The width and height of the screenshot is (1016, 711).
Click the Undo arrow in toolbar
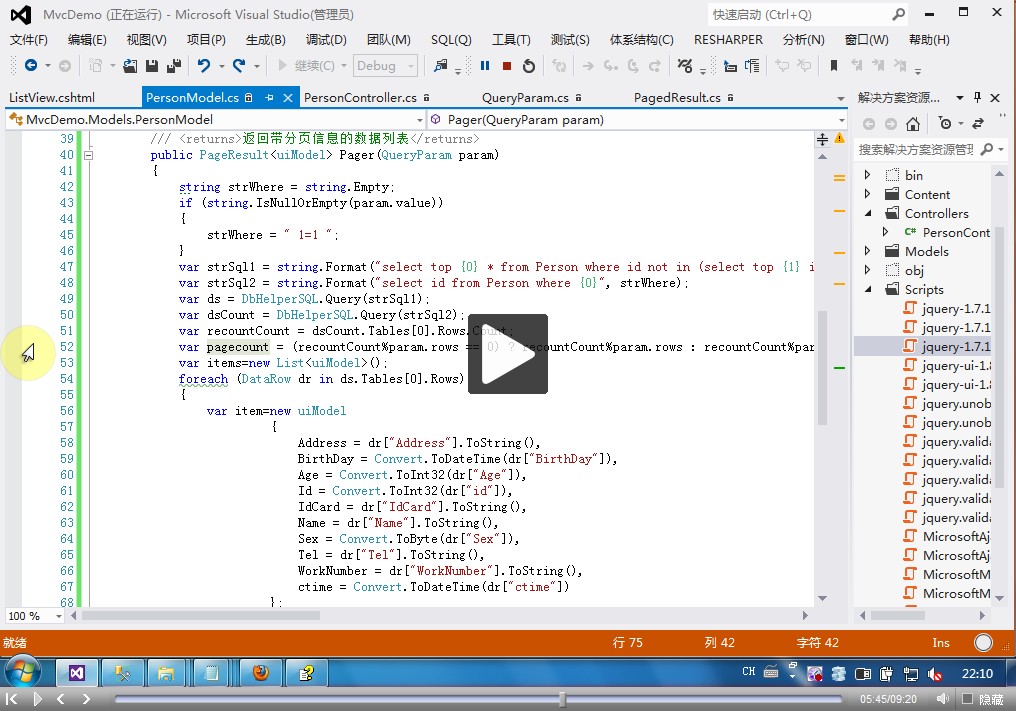pos(204,66)
